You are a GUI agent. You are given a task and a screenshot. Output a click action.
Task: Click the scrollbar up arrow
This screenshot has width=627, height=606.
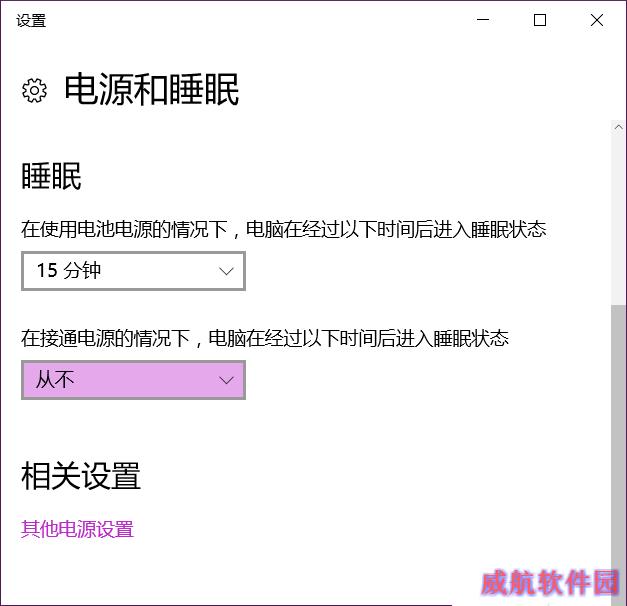coord(618,128)
